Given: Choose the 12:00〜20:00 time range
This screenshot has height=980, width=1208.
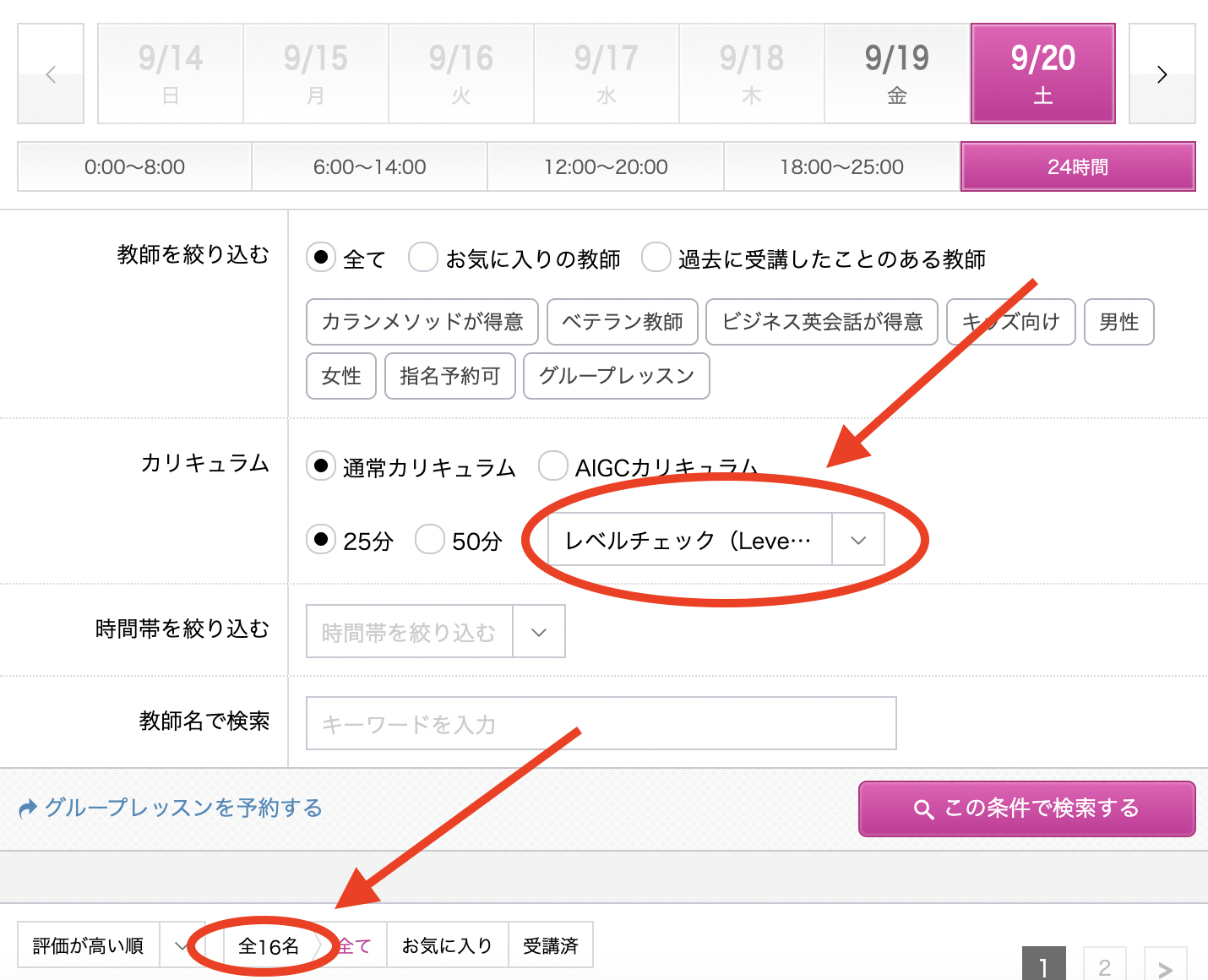Looking at the screenshot, I should click(606, 167).
